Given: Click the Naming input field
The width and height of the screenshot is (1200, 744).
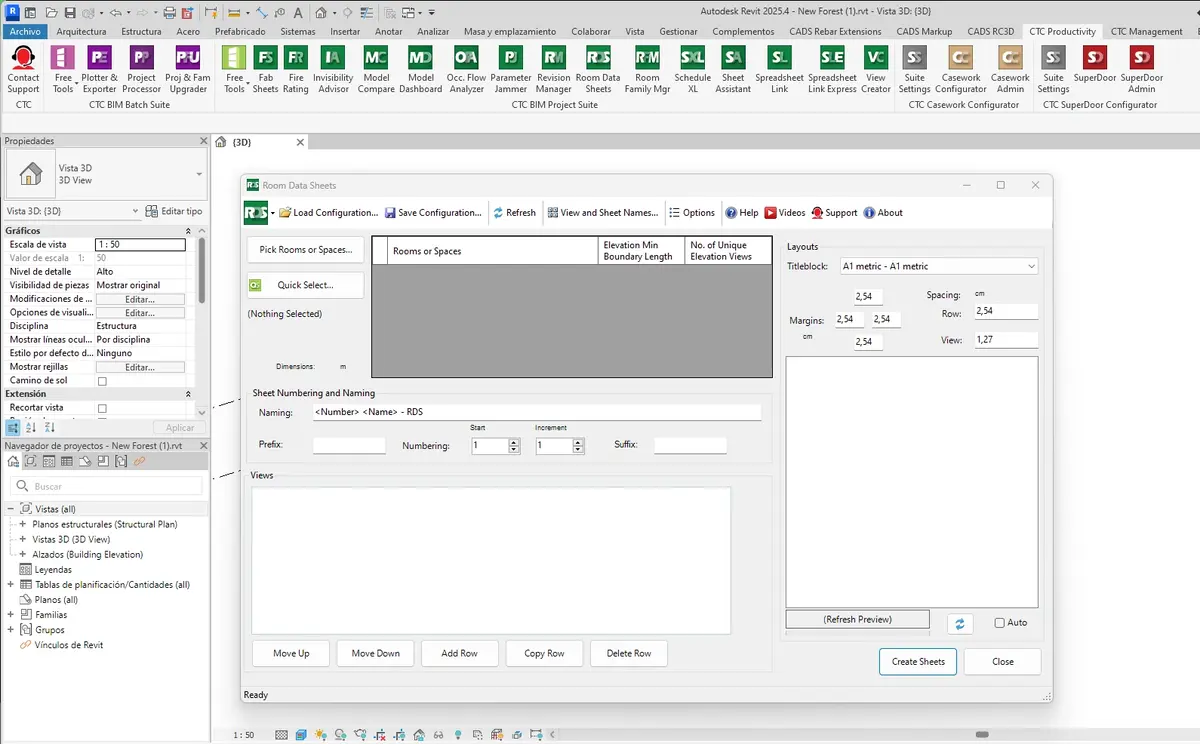Looking at the screenshot, I should click(537, 412).
